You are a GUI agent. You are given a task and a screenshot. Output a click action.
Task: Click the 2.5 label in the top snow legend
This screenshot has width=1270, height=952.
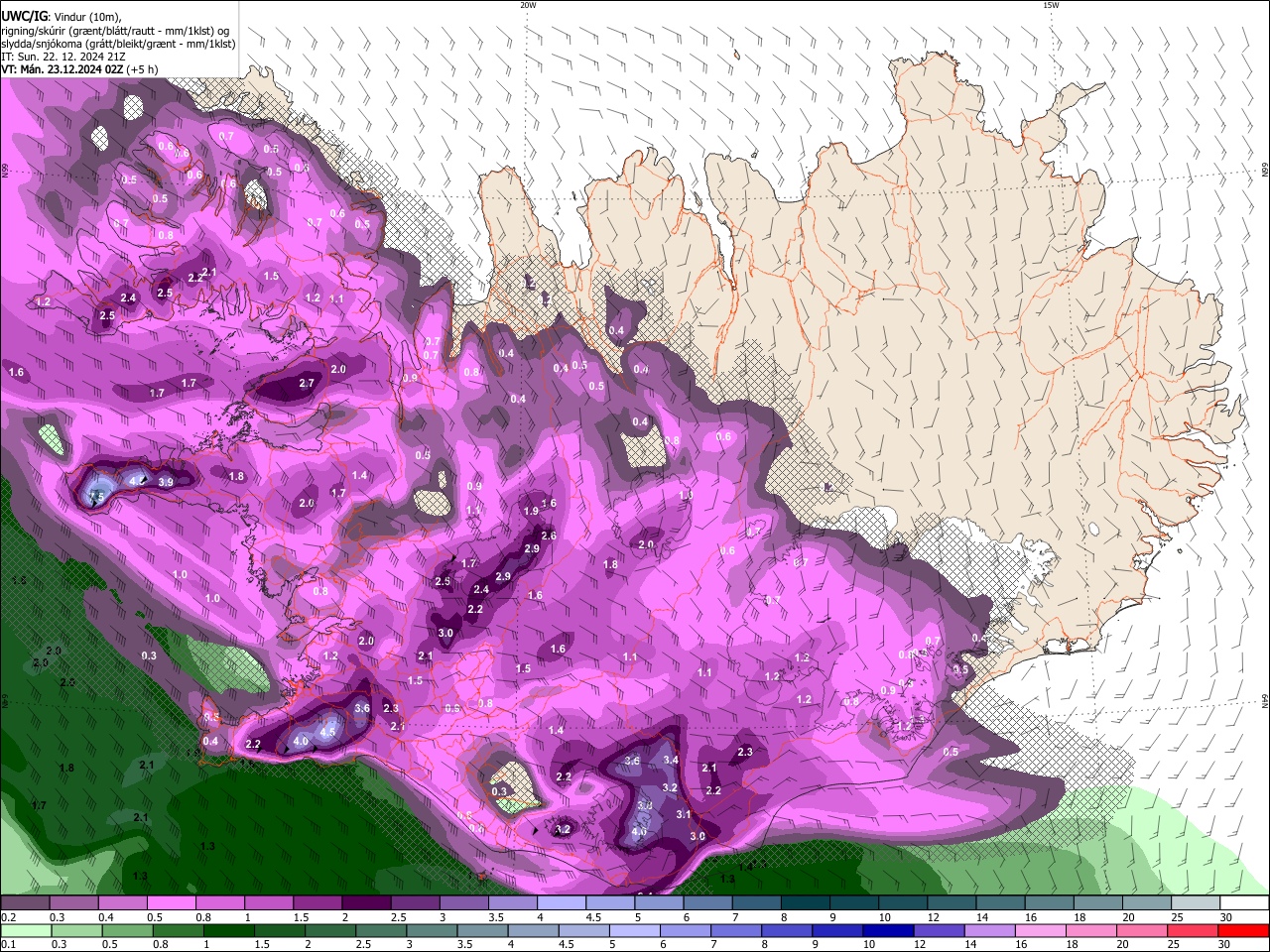click(x=398, y=917)
